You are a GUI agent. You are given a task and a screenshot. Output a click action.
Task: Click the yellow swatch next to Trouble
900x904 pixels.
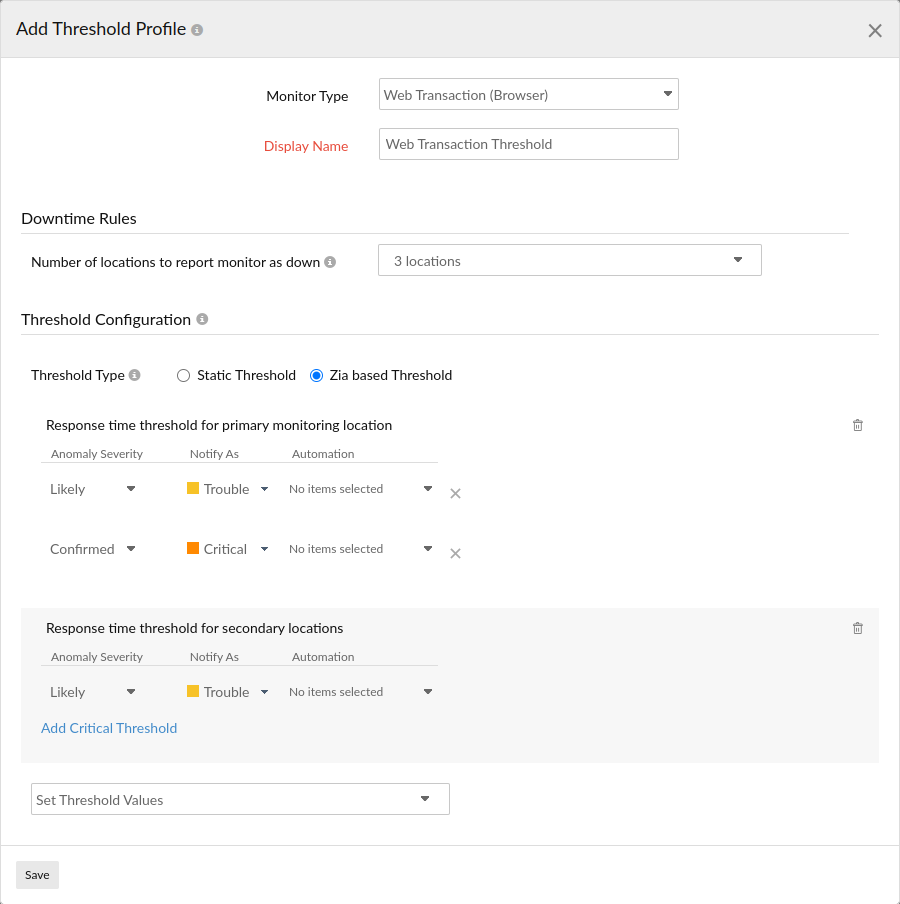tap(192, 488)
